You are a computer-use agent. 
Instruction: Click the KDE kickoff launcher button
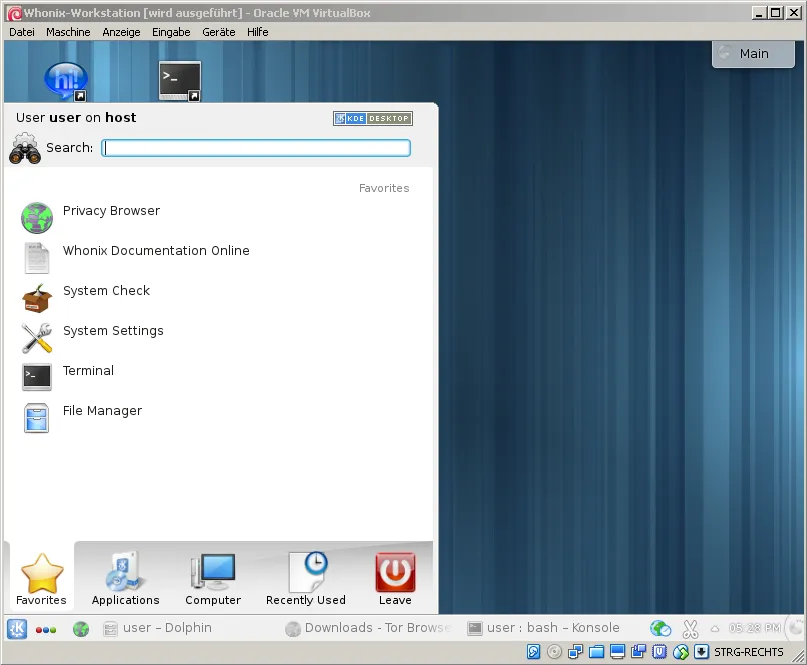point(17,629)
